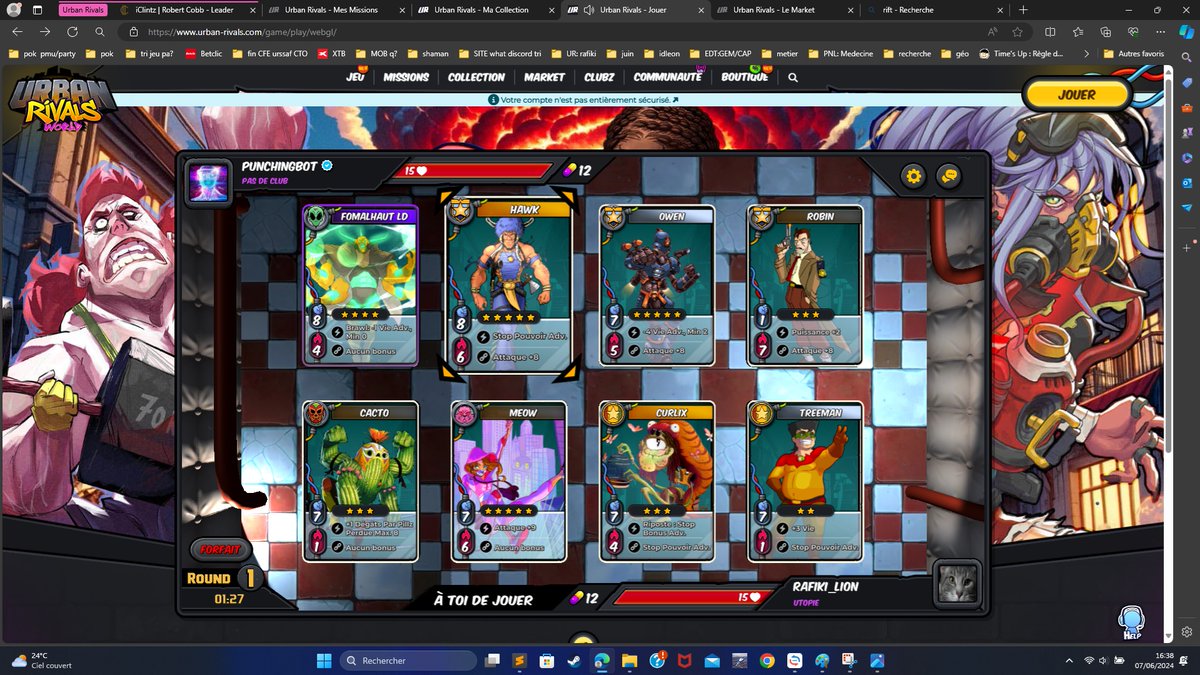Add page to favorites star icon

pyautogui.click(x=1017, y=32)
